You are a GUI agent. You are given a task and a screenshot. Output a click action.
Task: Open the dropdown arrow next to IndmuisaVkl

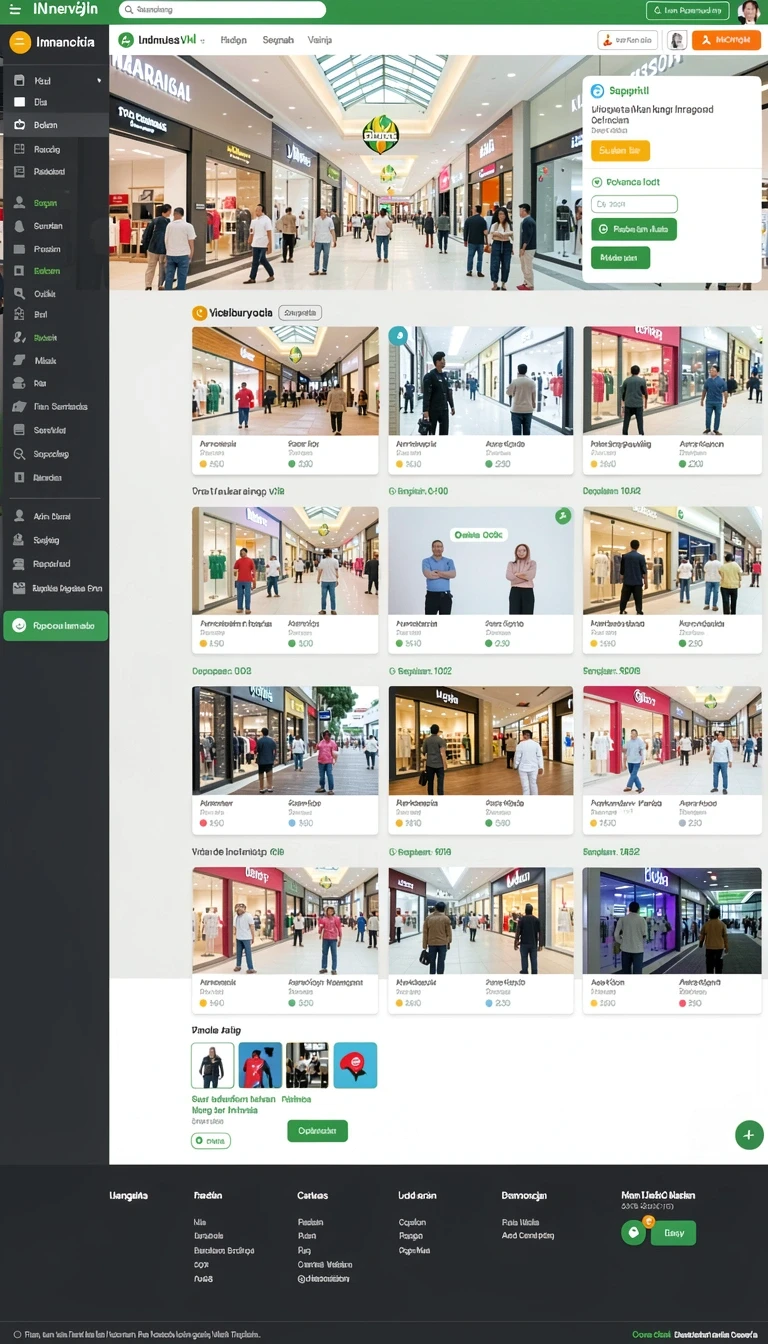(x=202, y=41)
